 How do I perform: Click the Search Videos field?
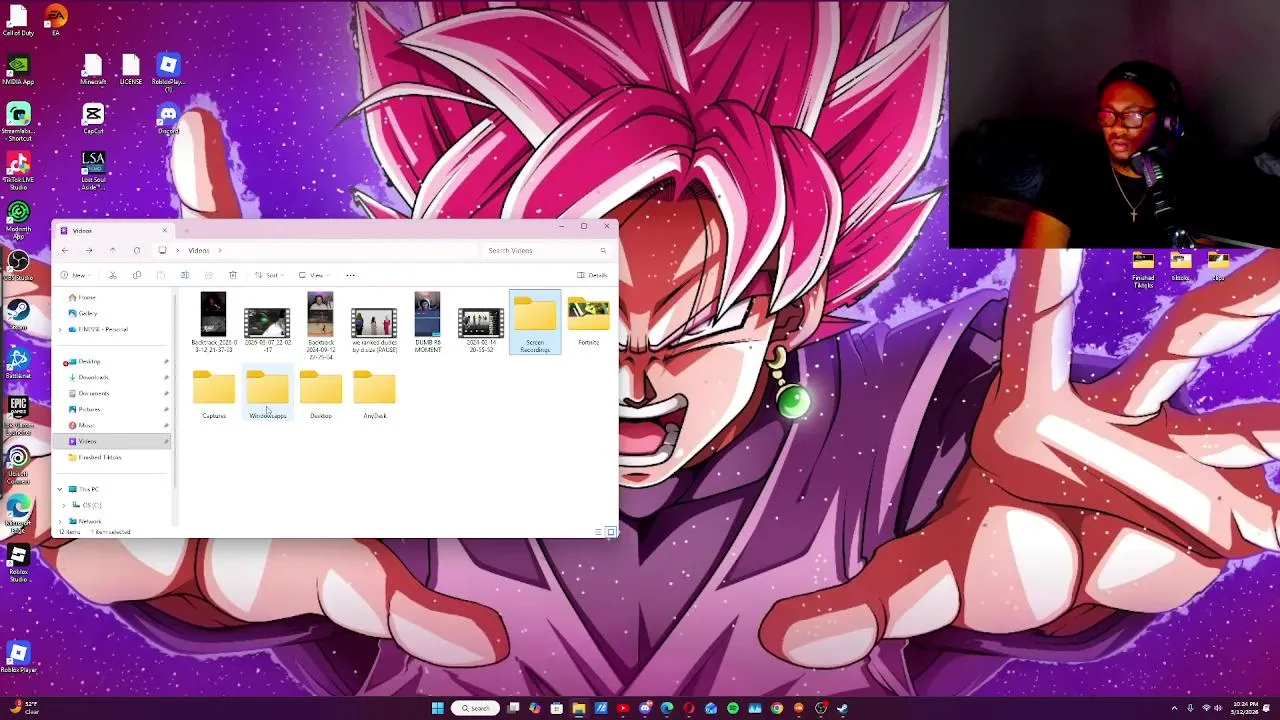[x=545, y=251]
